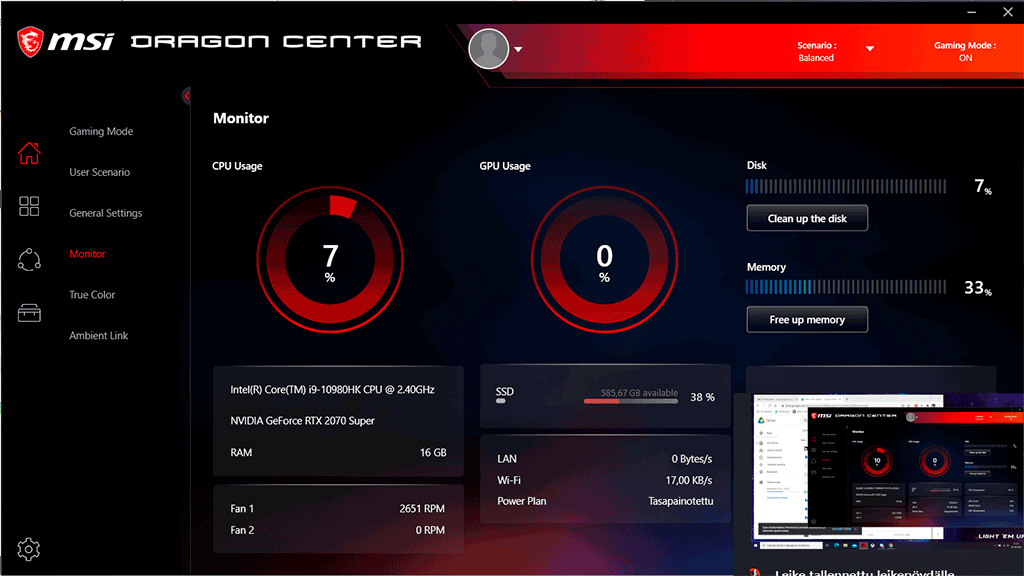Screen dimensions: 1024x576
Task: Click the user profile avatar
Action: 488,49
